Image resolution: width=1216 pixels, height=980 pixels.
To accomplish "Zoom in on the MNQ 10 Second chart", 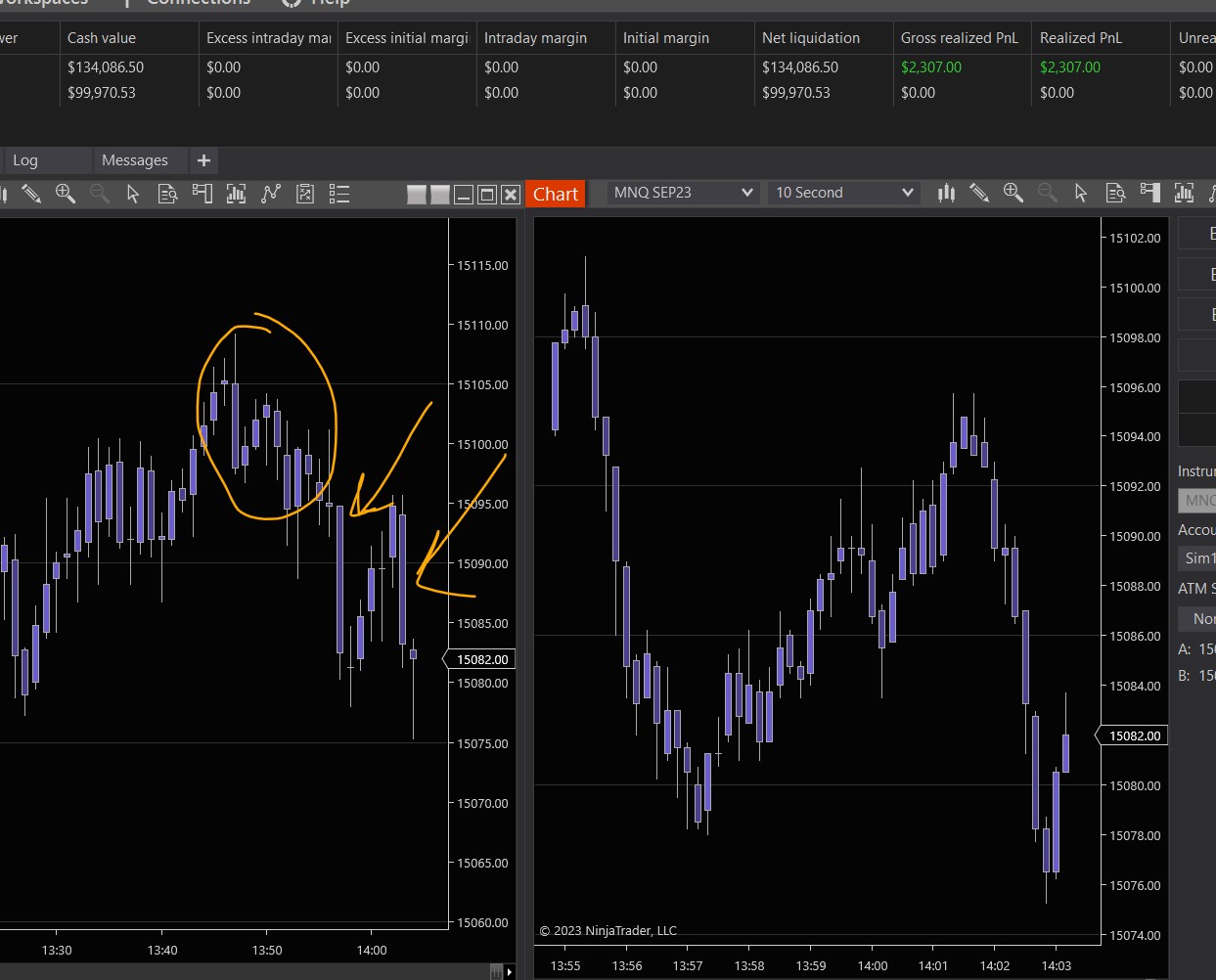I will [x=1013, y=193].
